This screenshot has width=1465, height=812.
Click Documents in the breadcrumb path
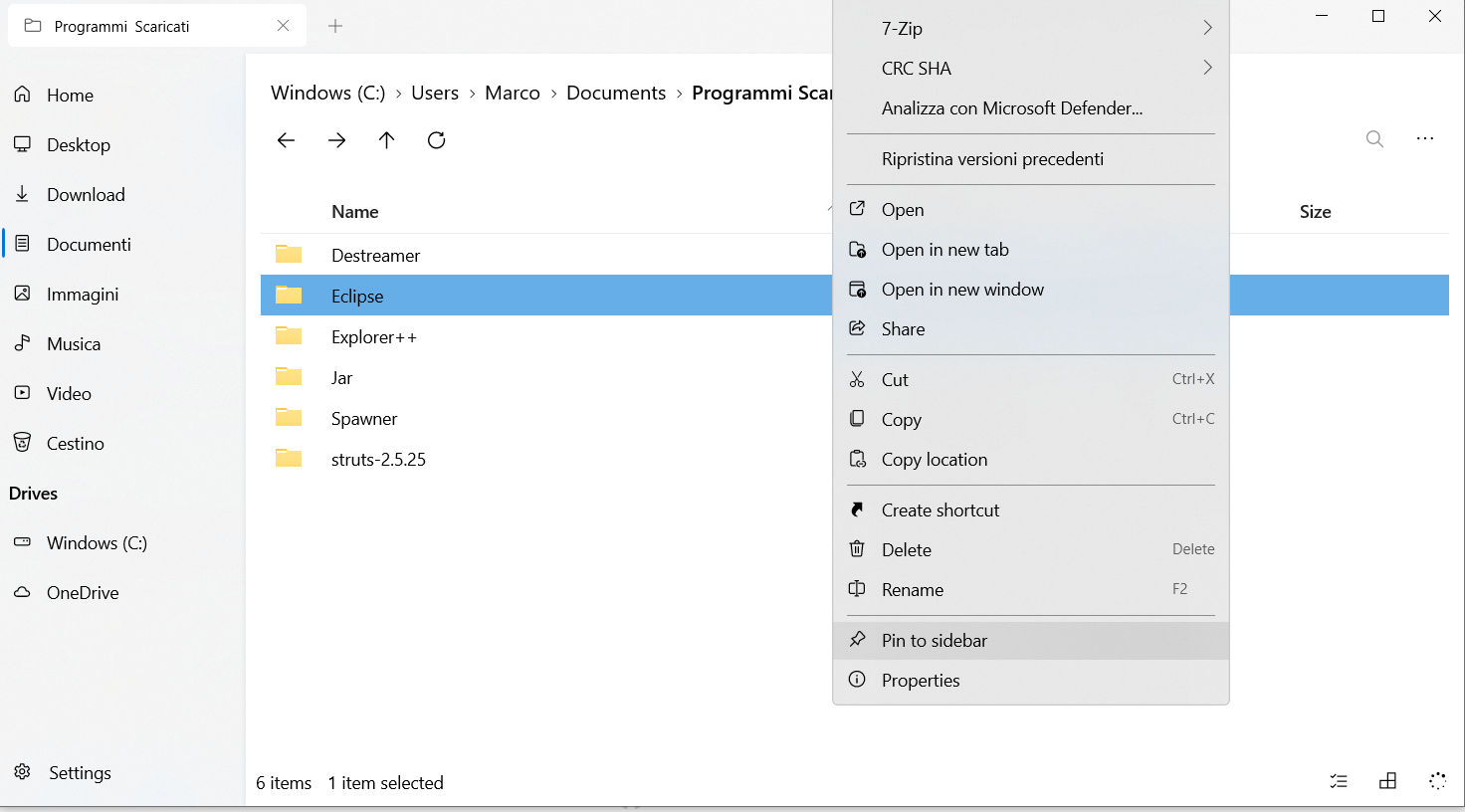615,92
